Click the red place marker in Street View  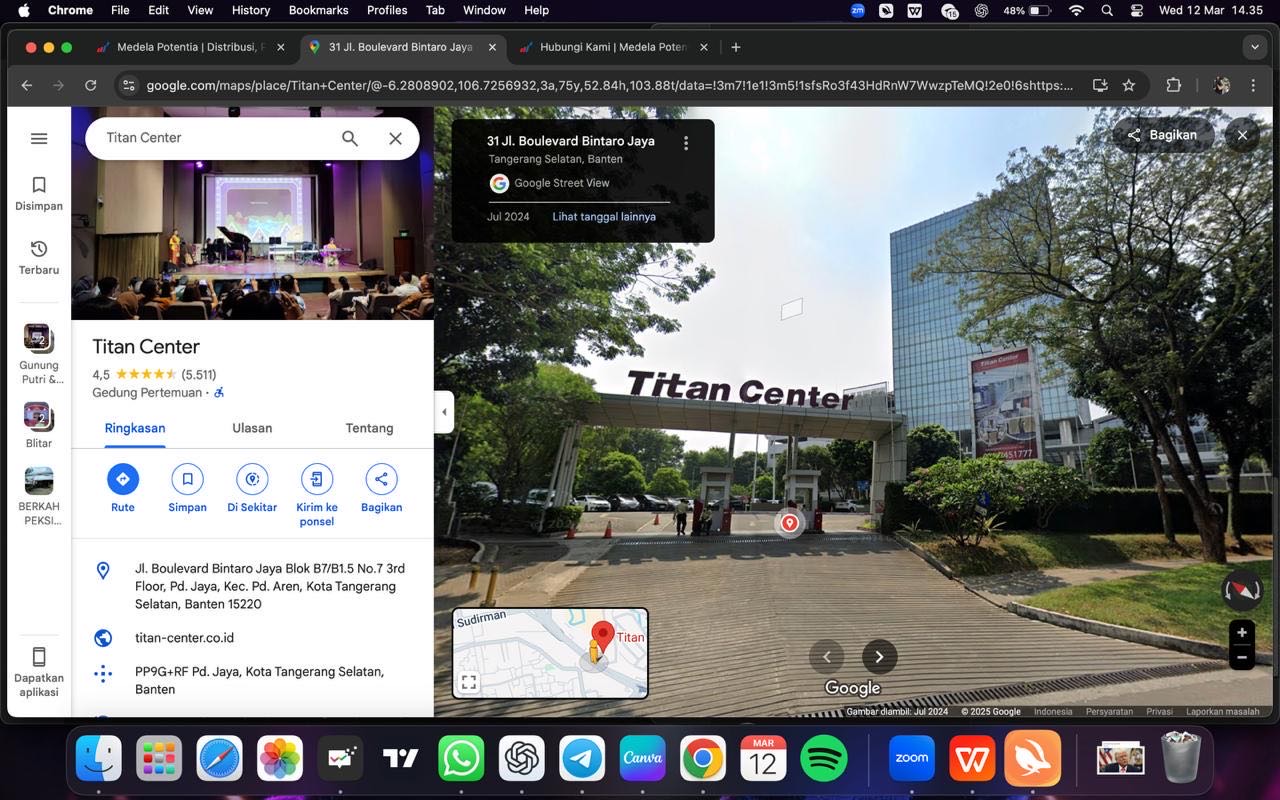pyautogui.click(x=790, y=523)
